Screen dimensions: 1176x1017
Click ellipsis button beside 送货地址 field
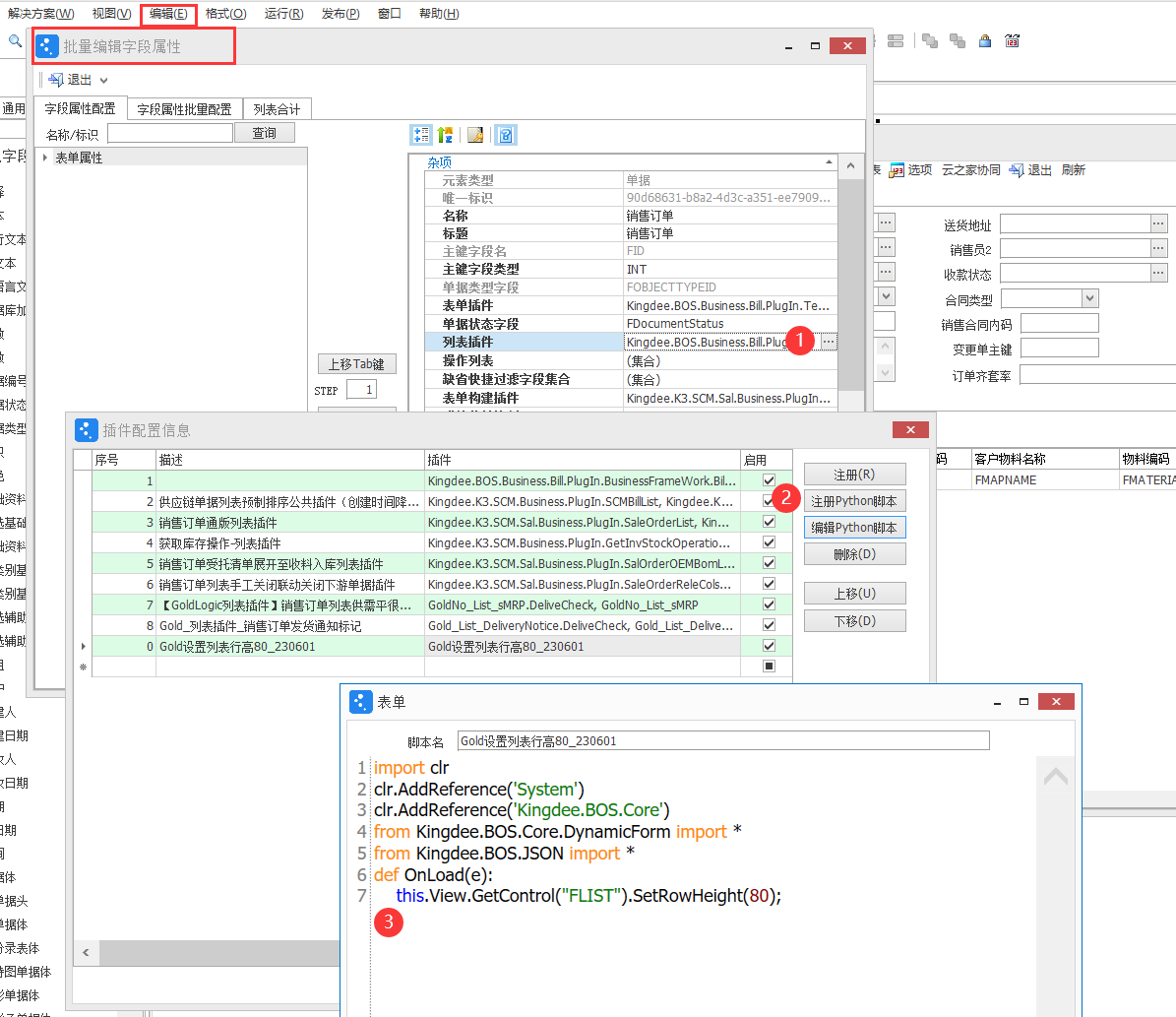(x=1158, y=223)
